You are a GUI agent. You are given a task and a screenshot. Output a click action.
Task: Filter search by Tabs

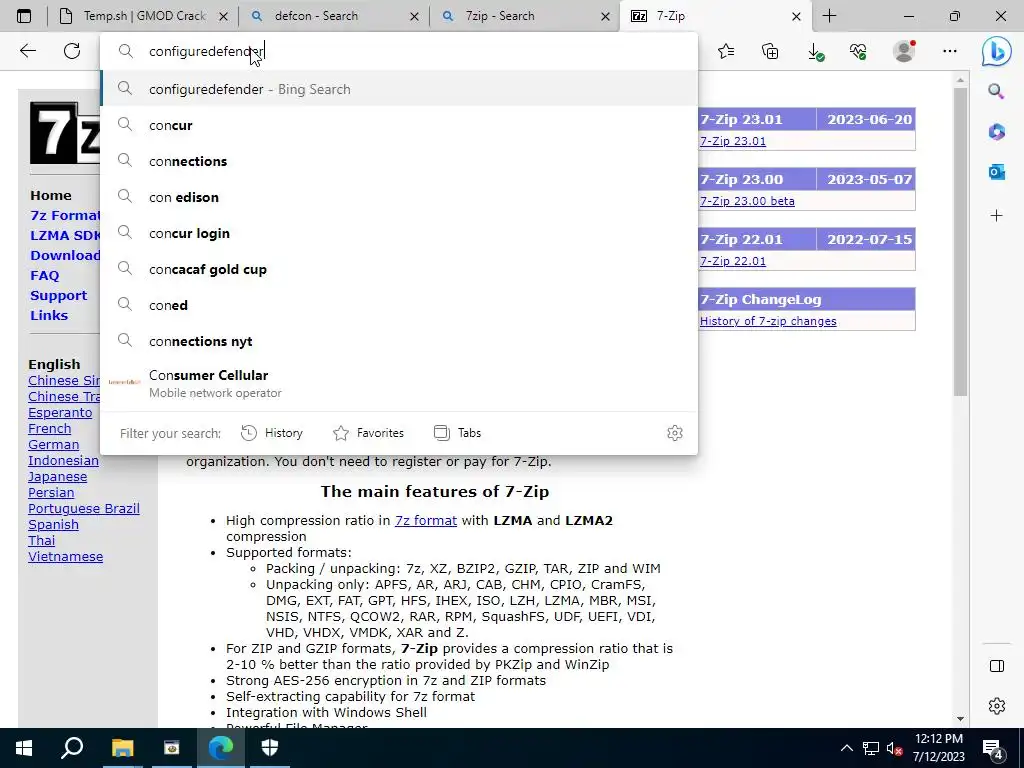pos(457,433)
